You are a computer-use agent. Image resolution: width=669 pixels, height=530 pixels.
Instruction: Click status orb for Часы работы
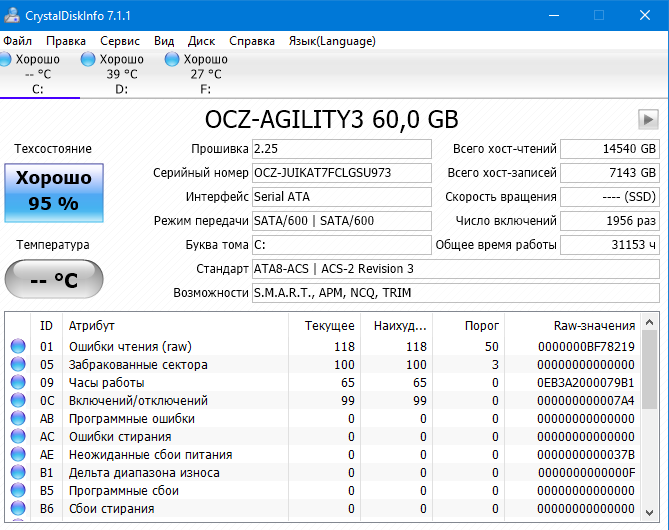(x=18, y=383)
